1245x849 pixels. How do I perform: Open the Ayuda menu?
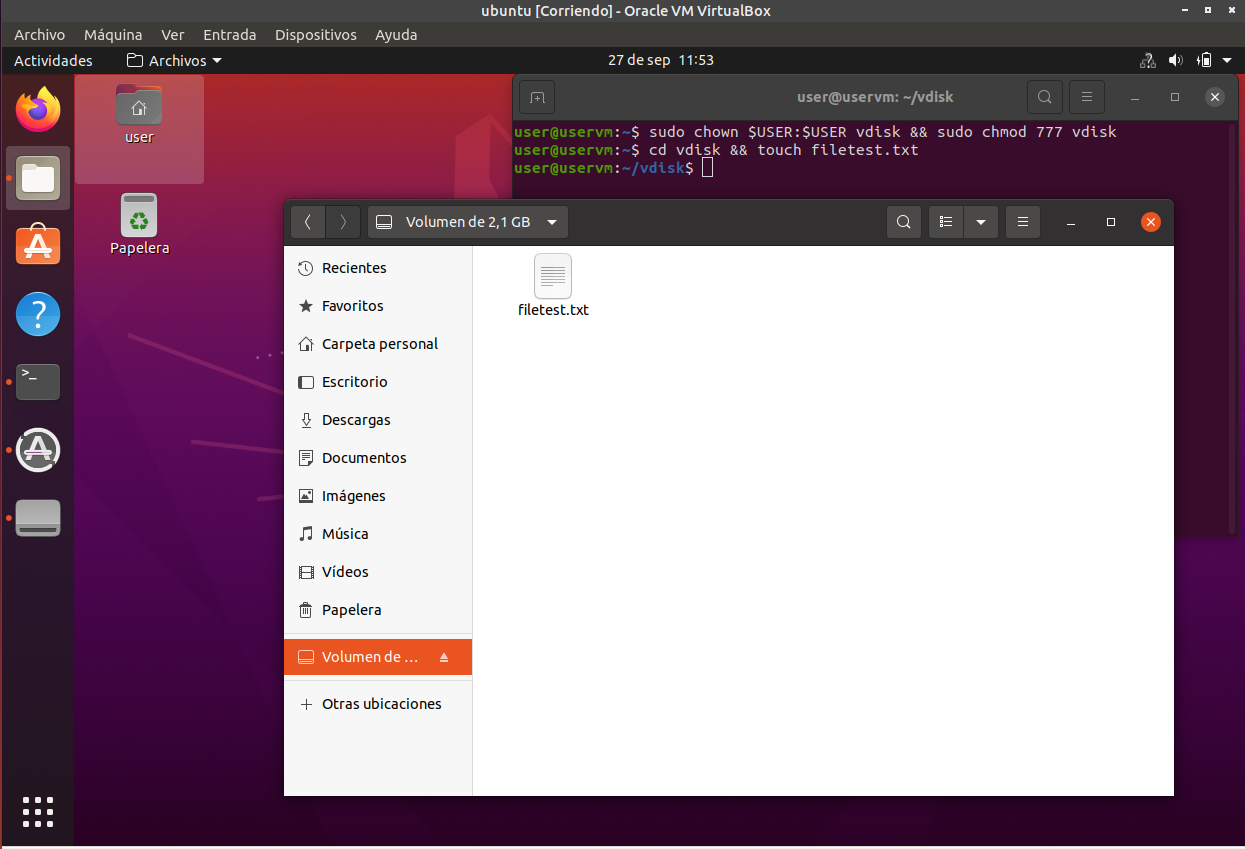tap(396, 35)
